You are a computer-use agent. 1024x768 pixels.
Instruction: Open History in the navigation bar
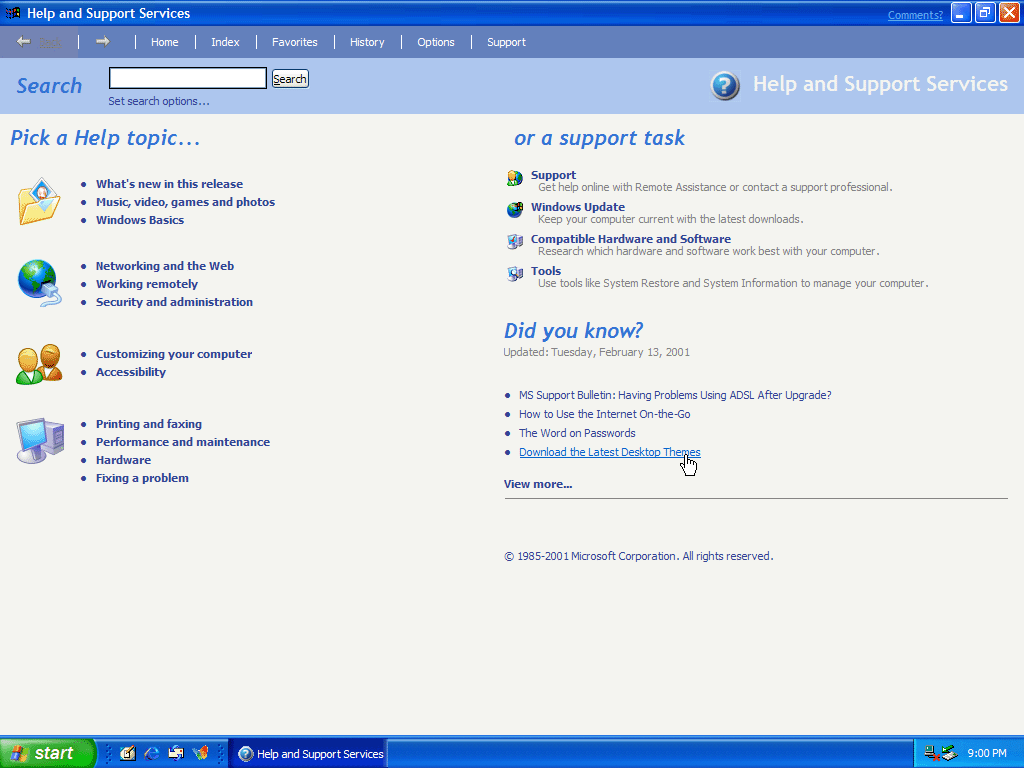click(x=367, y=42)
